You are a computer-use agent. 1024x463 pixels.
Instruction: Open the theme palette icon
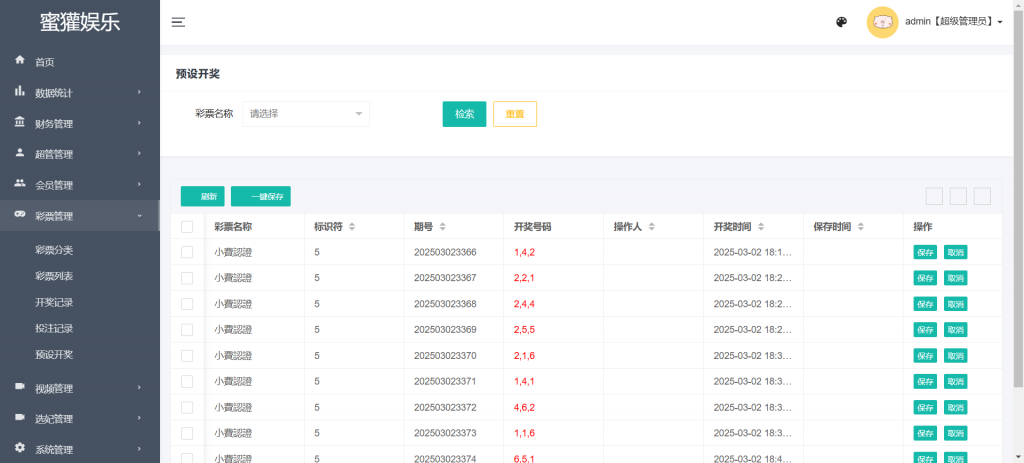click(841, 22)
